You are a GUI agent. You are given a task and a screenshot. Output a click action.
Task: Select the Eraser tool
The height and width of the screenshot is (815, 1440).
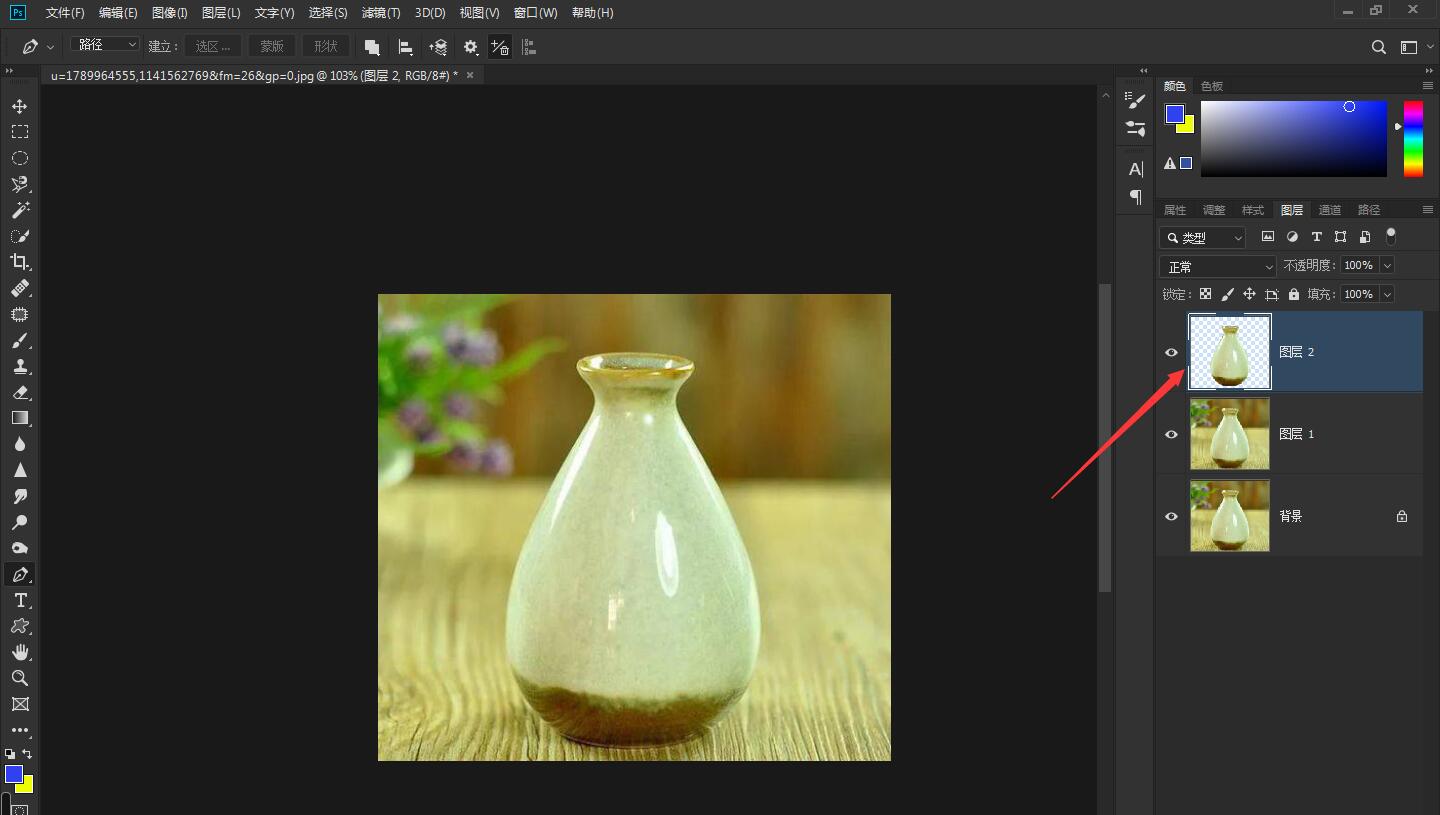pos(19,392)
